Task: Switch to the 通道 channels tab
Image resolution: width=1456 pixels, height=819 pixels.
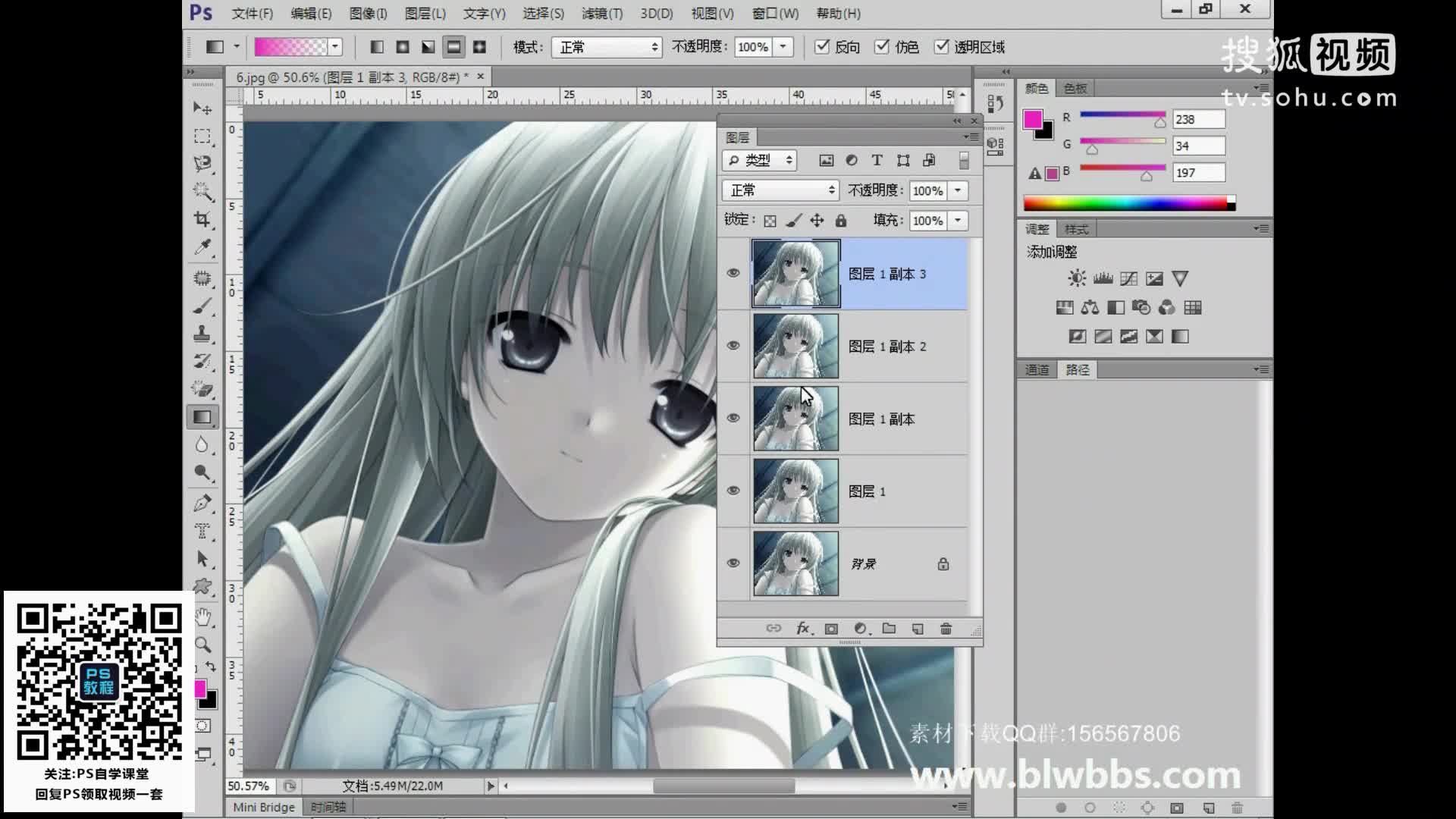Action: tap(1037, 370)
